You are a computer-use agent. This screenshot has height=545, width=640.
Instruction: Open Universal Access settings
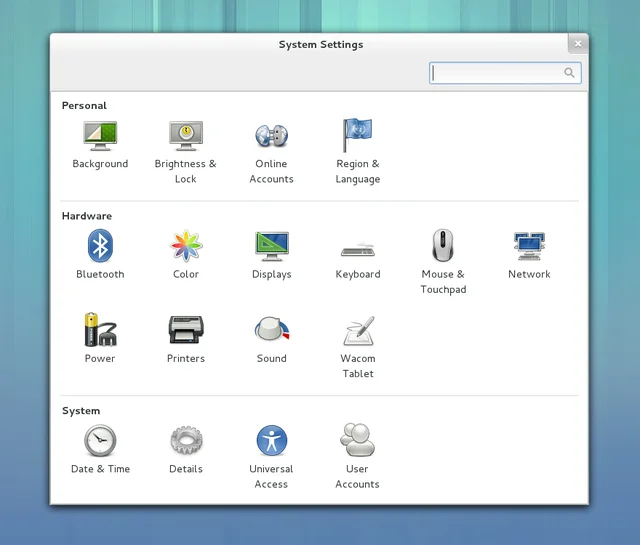pos(271,441)
